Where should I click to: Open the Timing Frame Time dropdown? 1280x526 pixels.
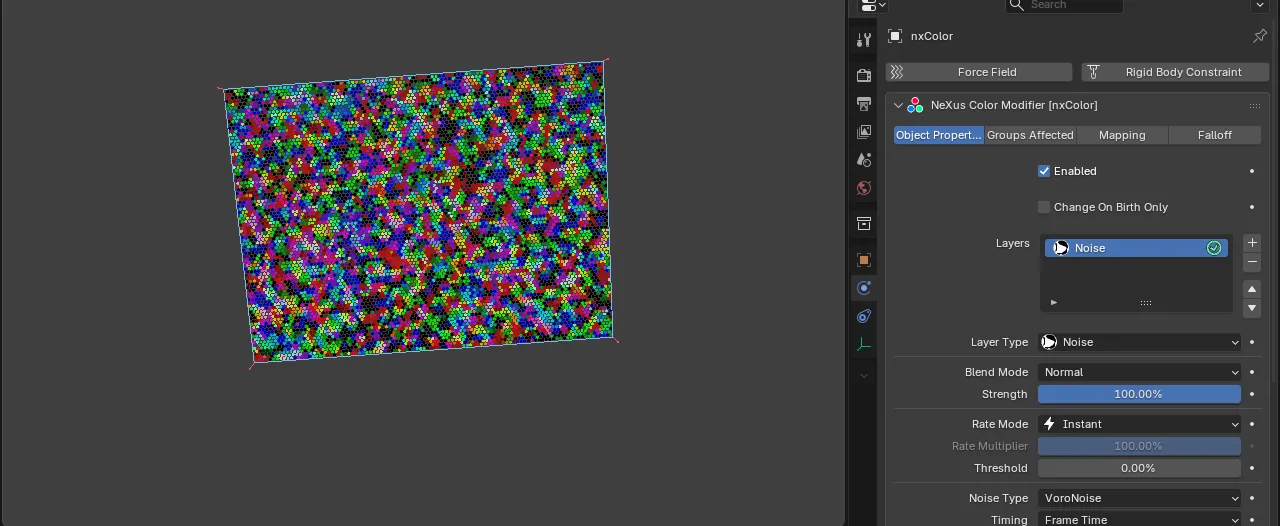pos(1139,519)
